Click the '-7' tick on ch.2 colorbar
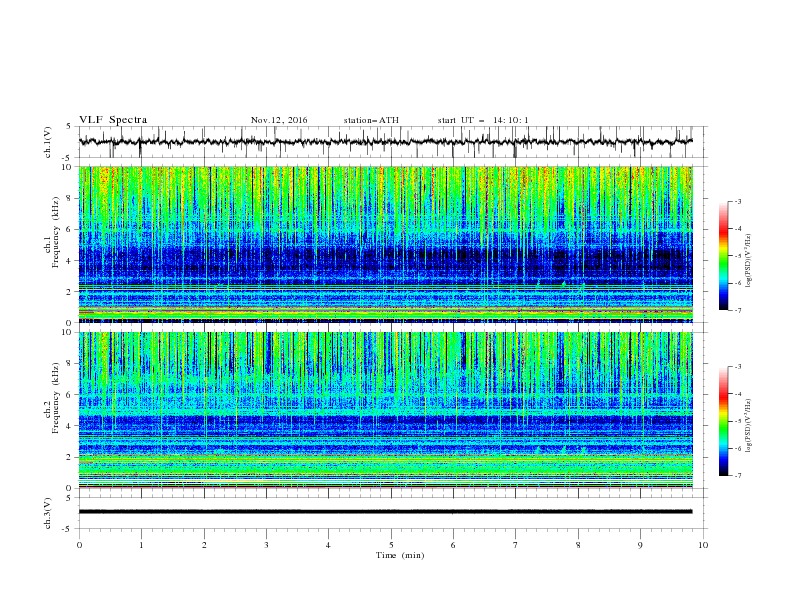 tap(738, 475)
